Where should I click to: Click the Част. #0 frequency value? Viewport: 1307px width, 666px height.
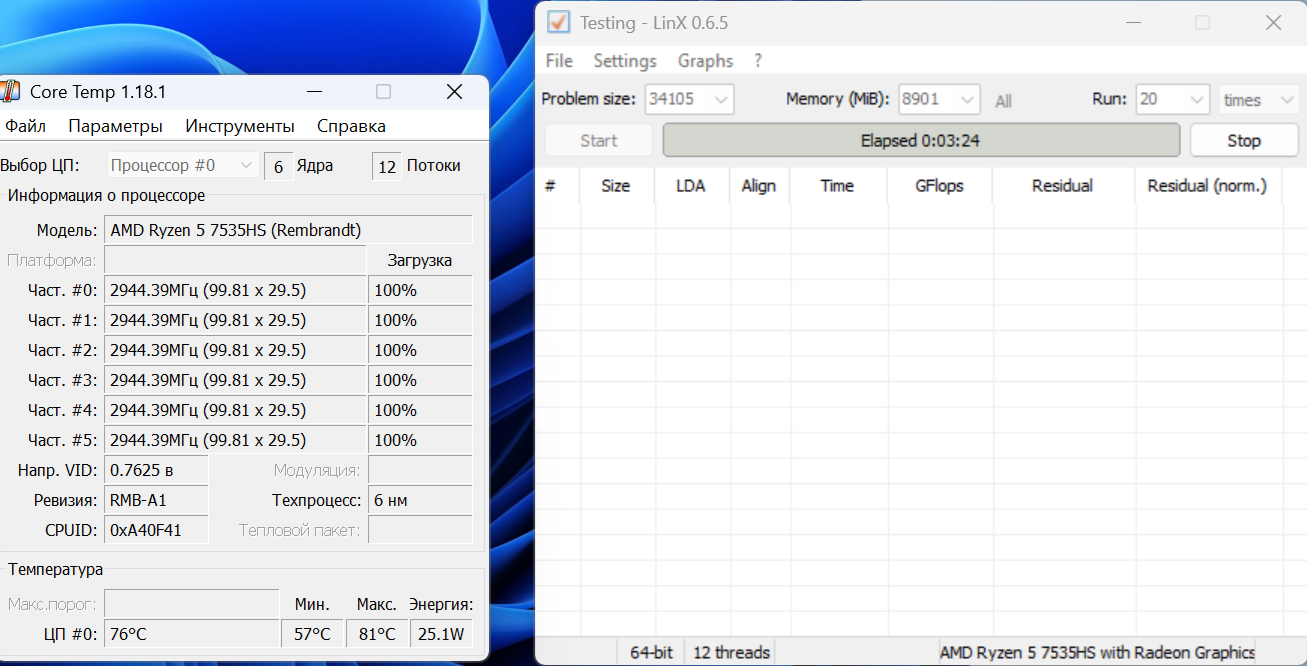[235, 290]
